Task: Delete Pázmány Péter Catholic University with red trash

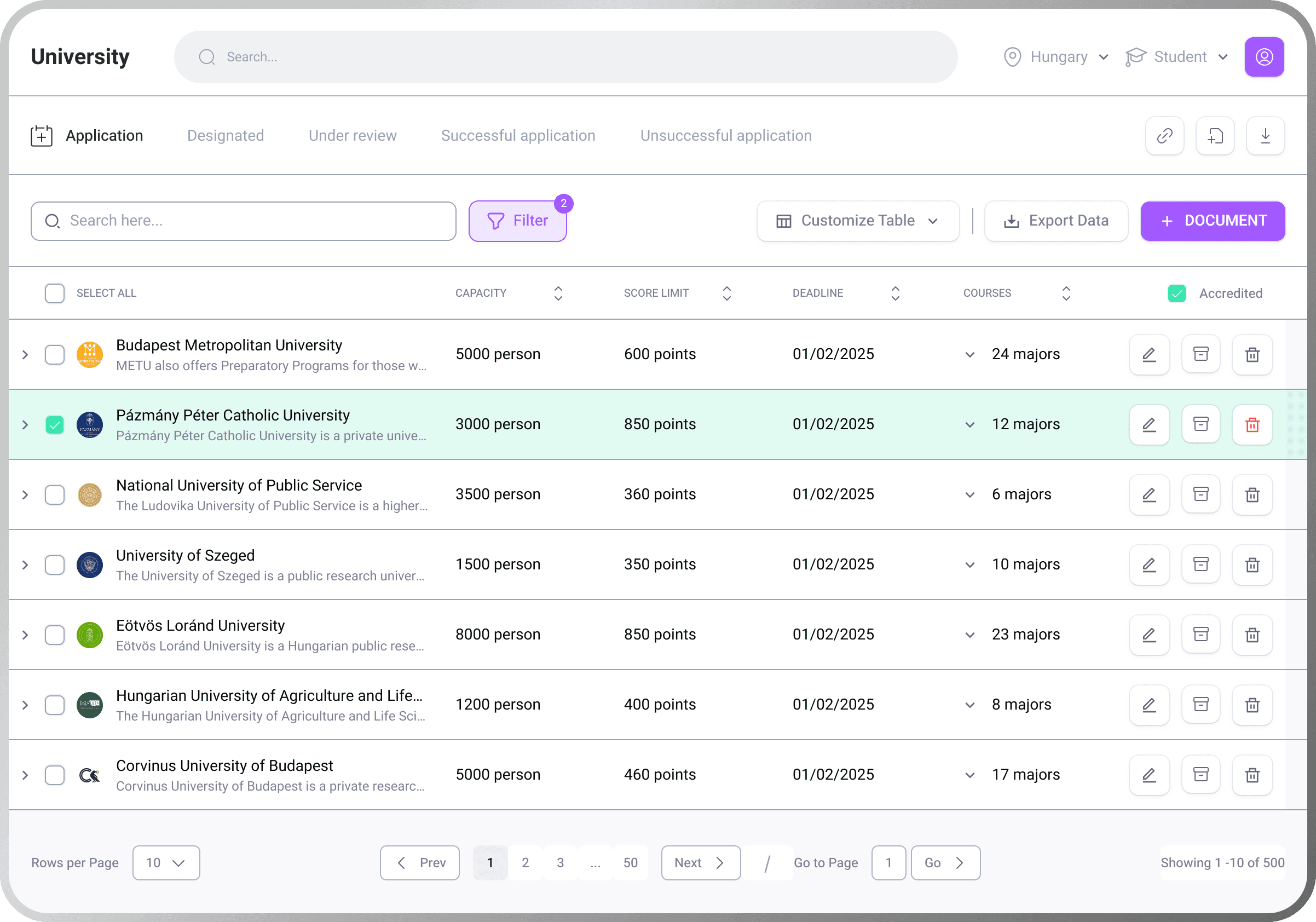Action: point(1252,424)
